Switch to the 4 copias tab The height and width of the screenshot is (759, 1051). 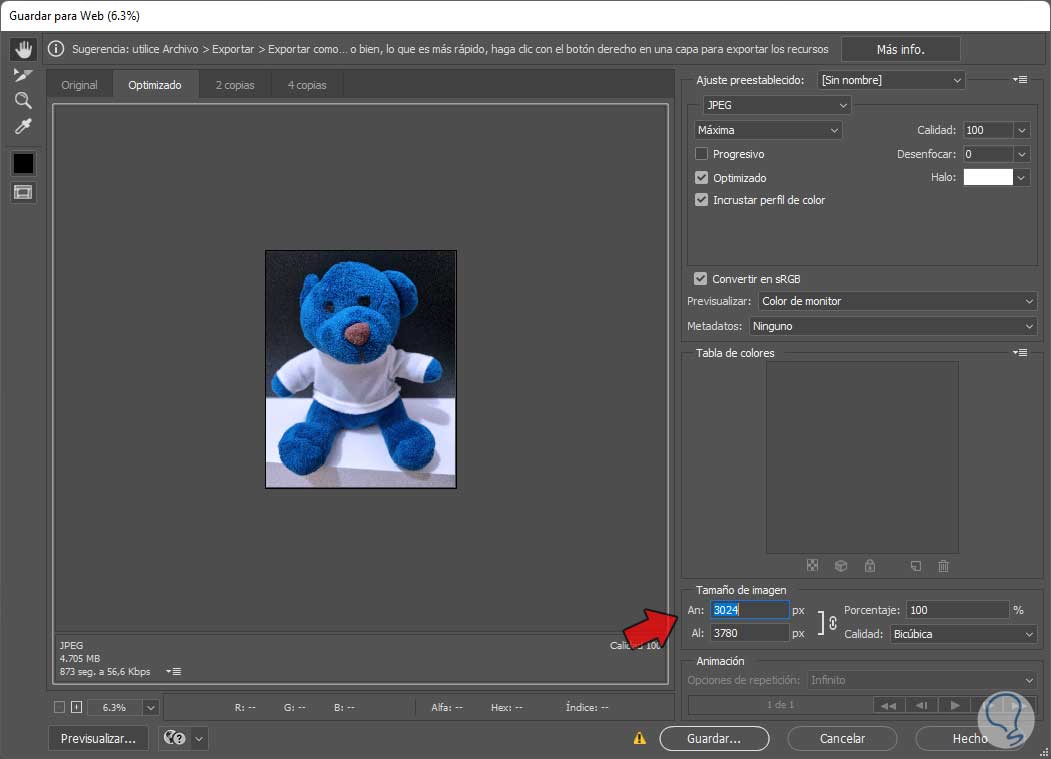point(307,85)
